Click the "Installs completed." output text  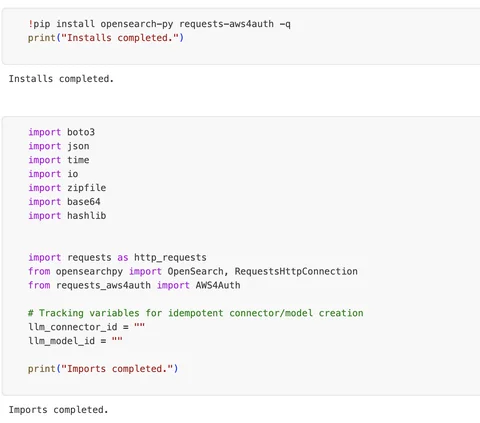(x=61, y=79)
